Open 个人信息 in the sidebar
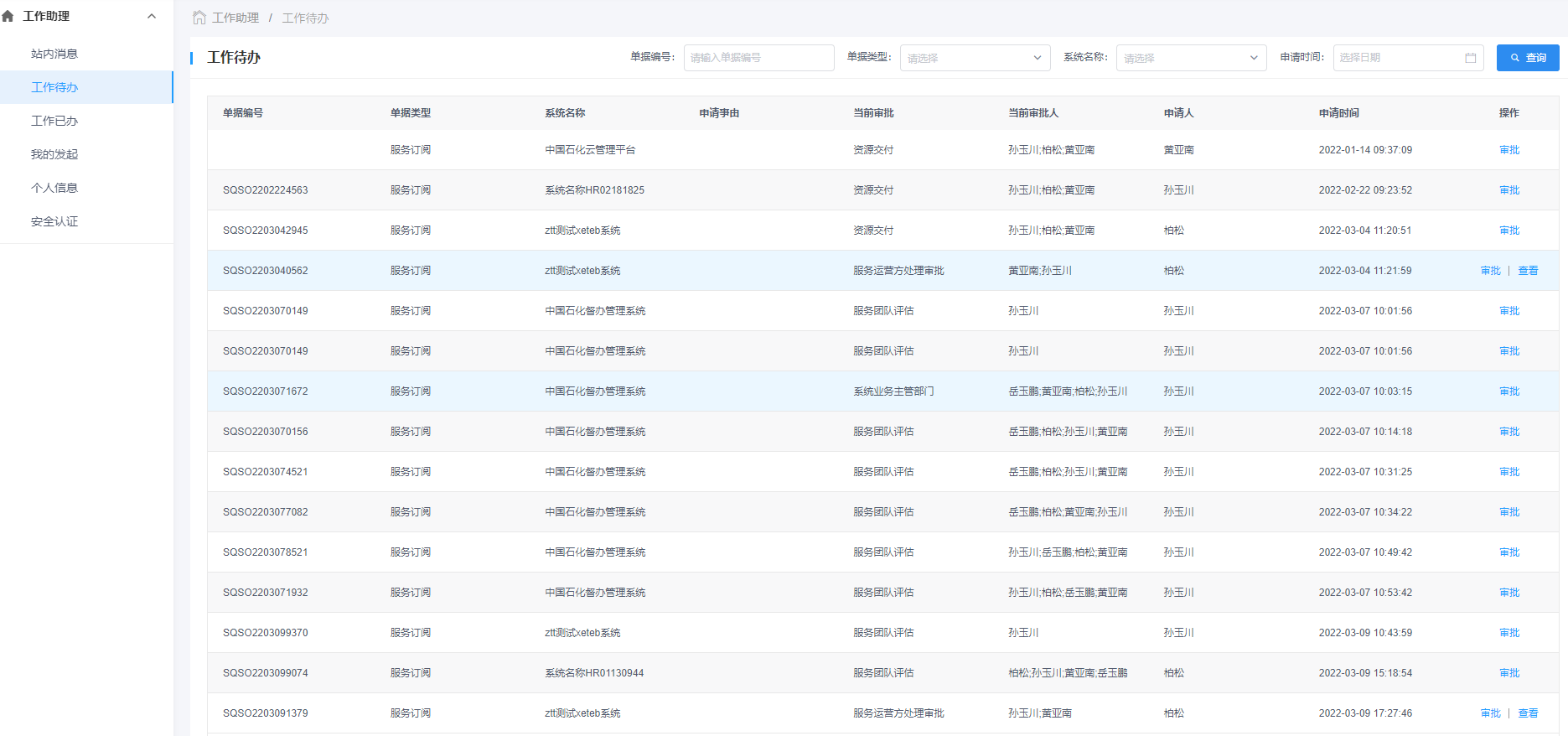The image size is (1568, 736). [x=54, y=188]
